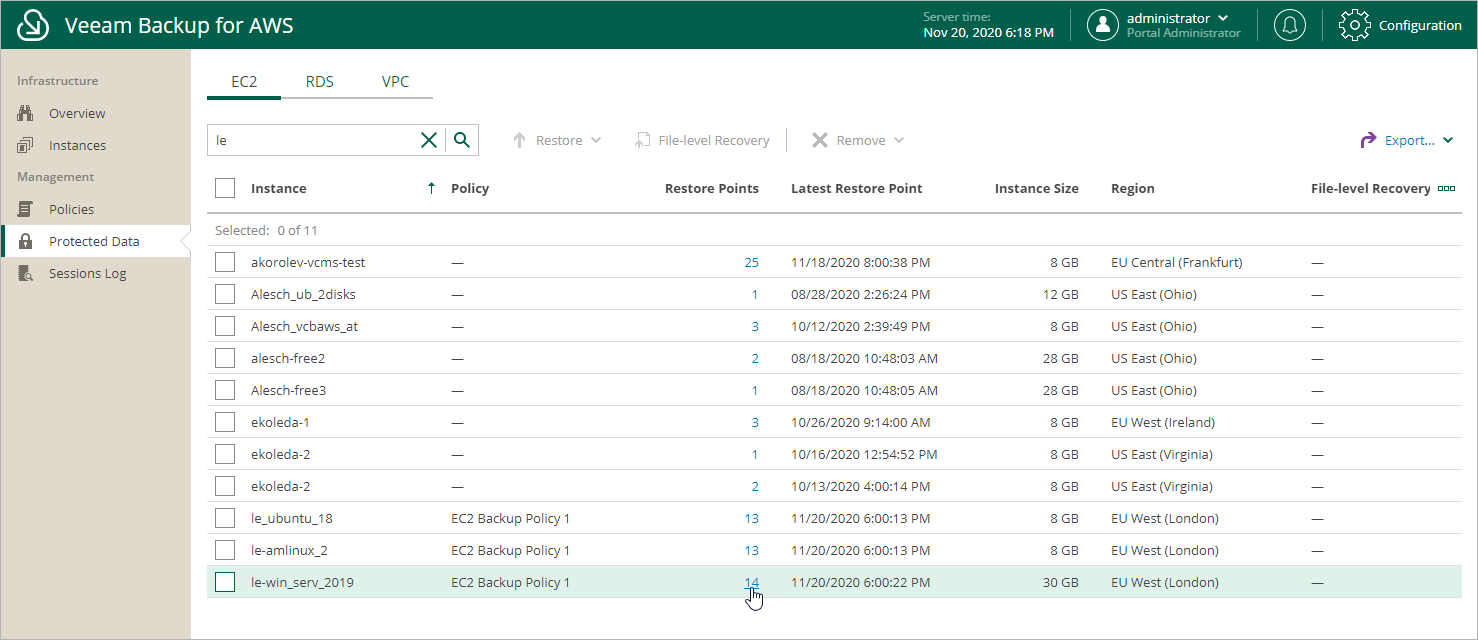This screenshot has height=640, width=1478.
Task: Open 2 restore points for alesch-free2
Action: click(755, 358)
